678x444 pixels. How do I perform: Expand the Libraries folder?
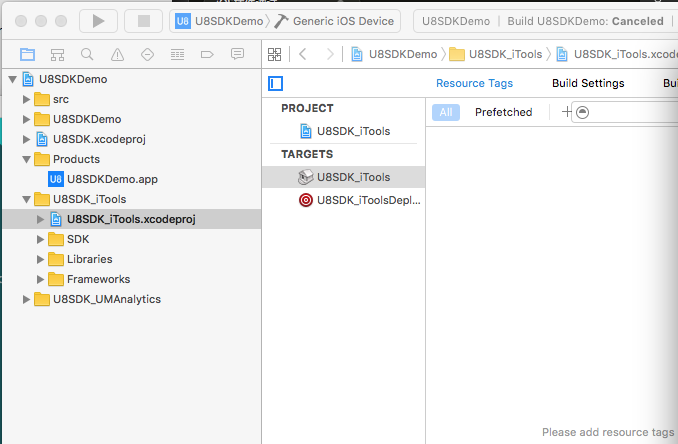(x=40, y=259)
